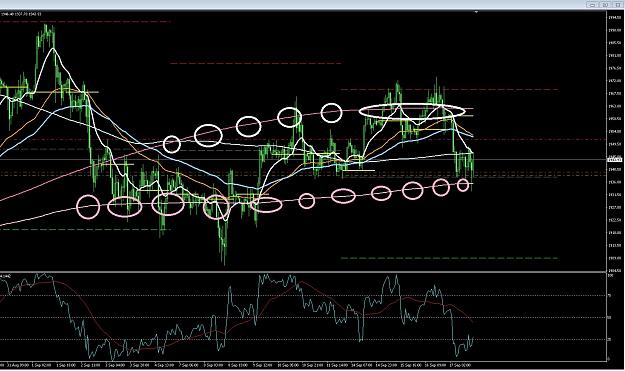The width and height of the screenshot is (625, 371).
Task: Click the 31 Aug time axis label
Action: point(17,365)
